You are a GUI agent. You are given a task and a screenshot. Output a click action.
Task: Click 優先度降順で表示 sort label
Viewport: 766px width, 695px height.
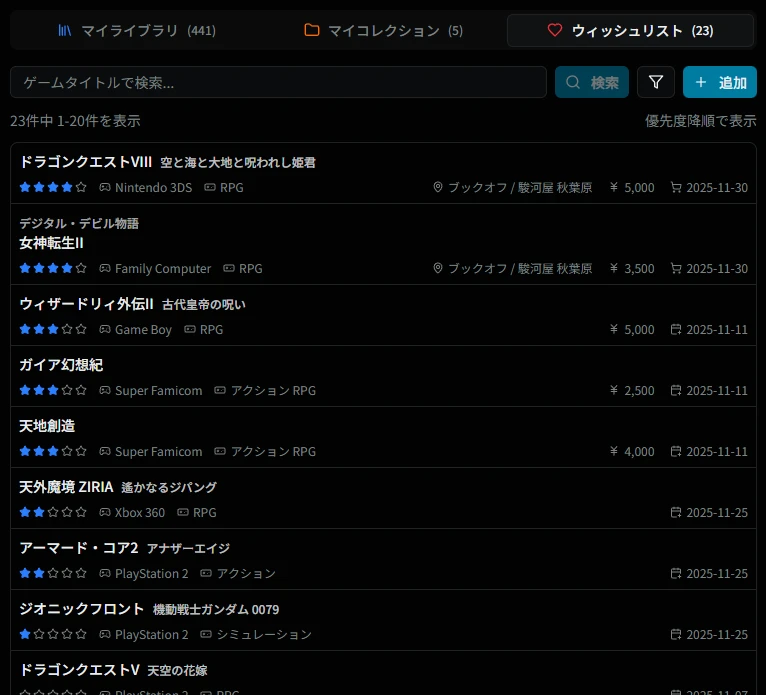pos(701,121)
